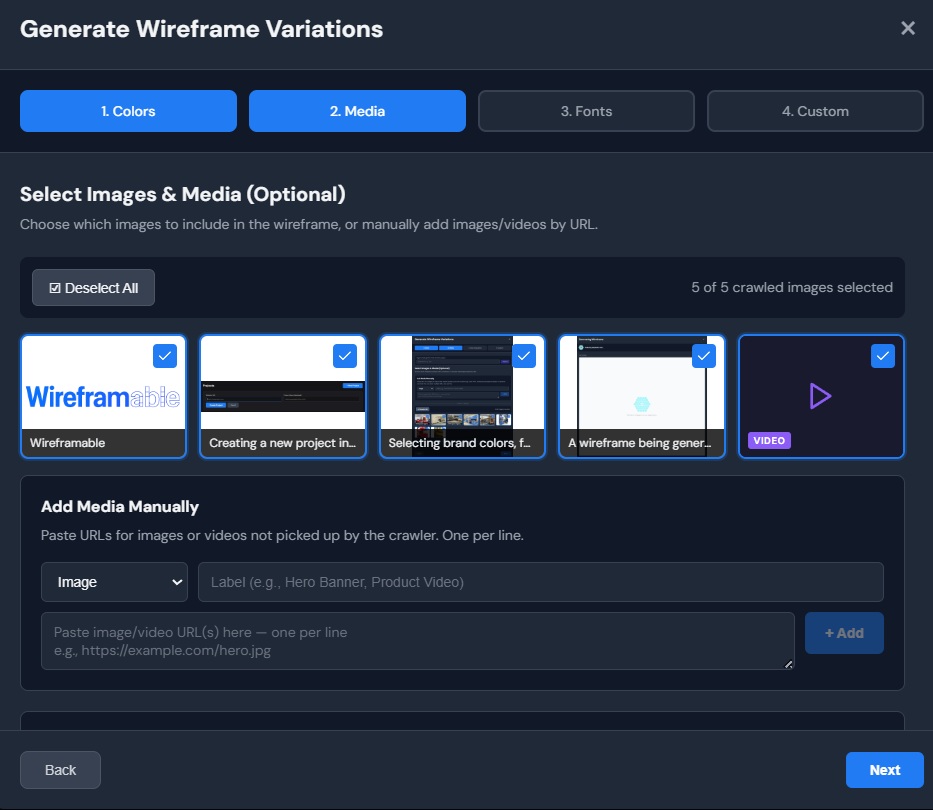
Task: Go back using the Back button
Action: pos(60,769)
